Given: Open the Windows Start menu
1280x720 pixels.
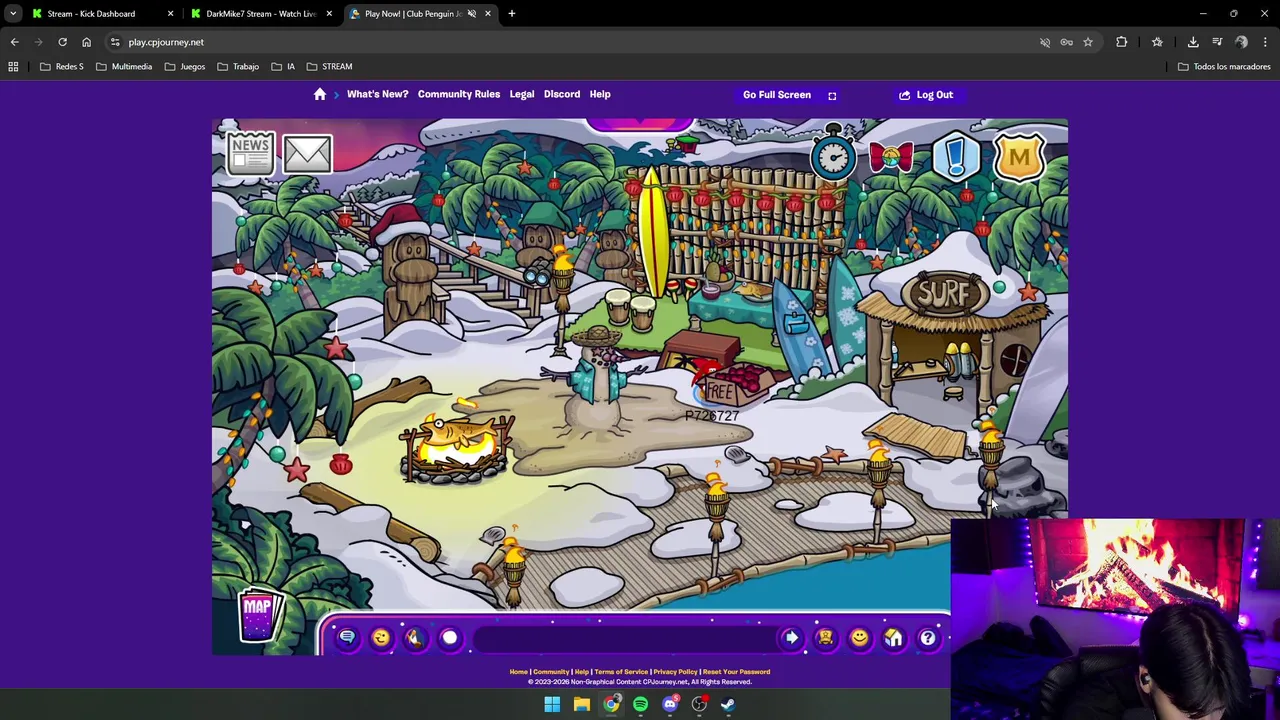Looking at the screenshot, I should point(552,704).
